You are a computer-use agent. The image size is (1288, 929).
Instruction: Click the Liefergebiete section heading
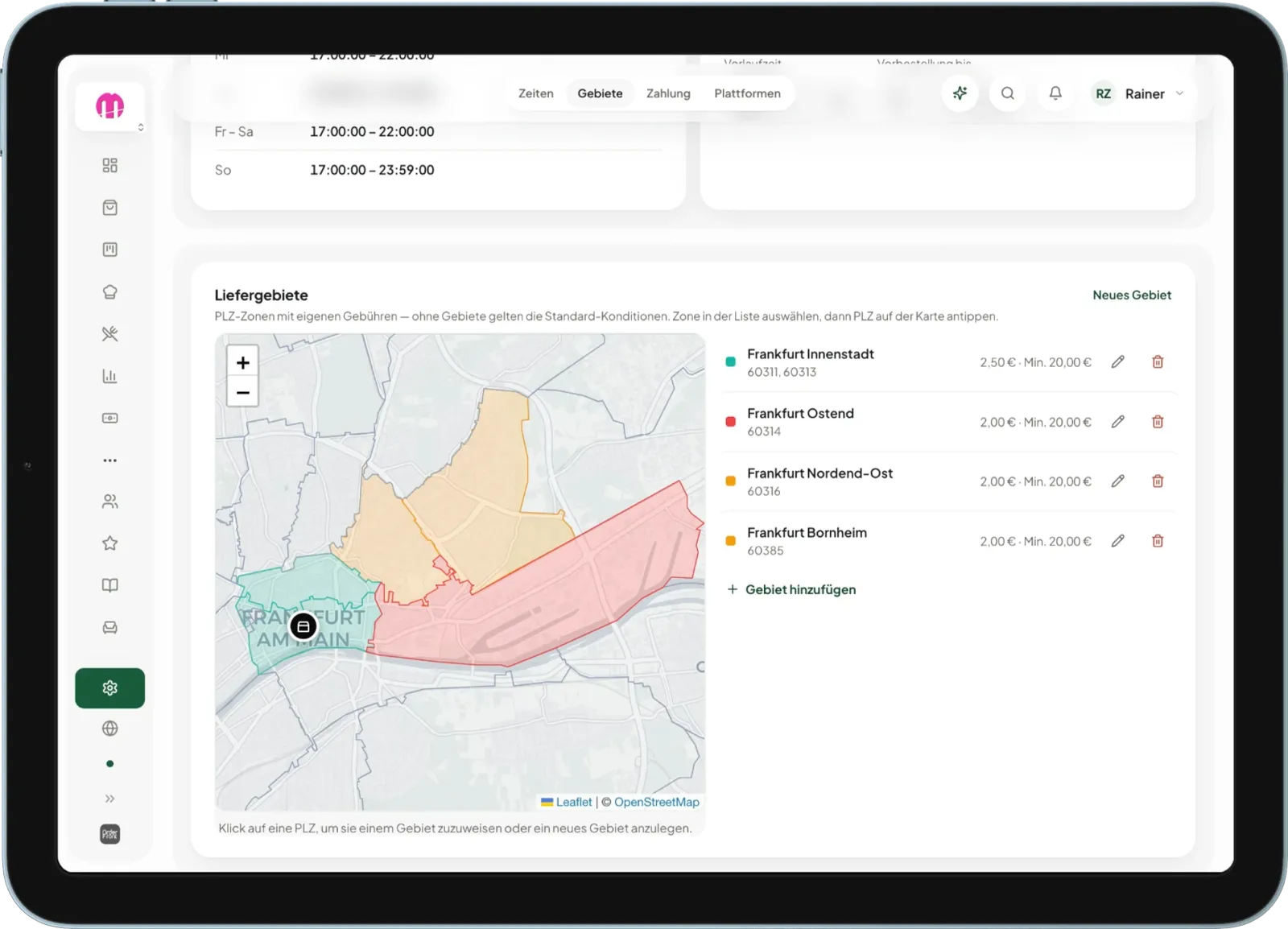tap(261, 295)
